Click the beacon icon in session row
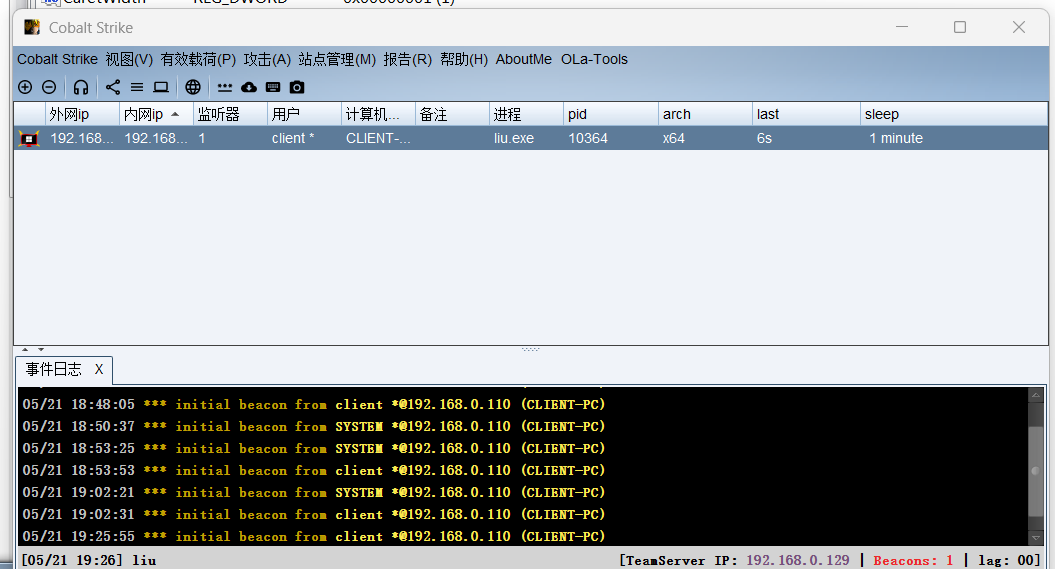 coord(29,139)
